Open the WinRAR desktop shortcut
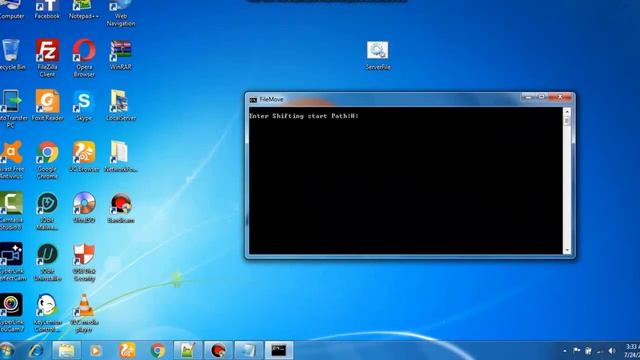Viewport: 640px width, 360px height. [x=121, y=54]
